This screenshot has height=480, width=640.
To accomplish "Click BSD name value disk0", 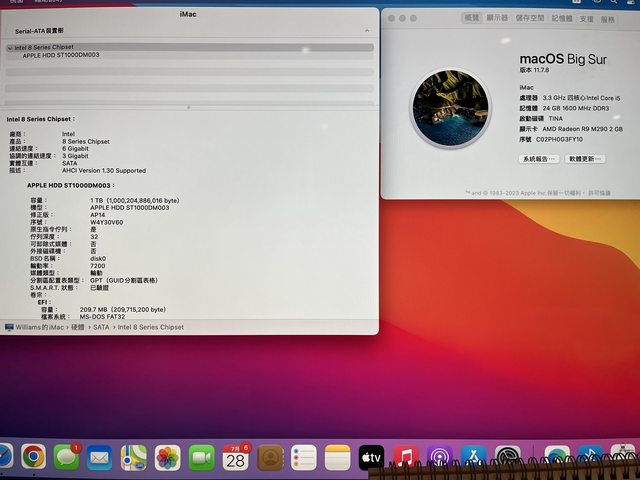I will click(98, 258).
